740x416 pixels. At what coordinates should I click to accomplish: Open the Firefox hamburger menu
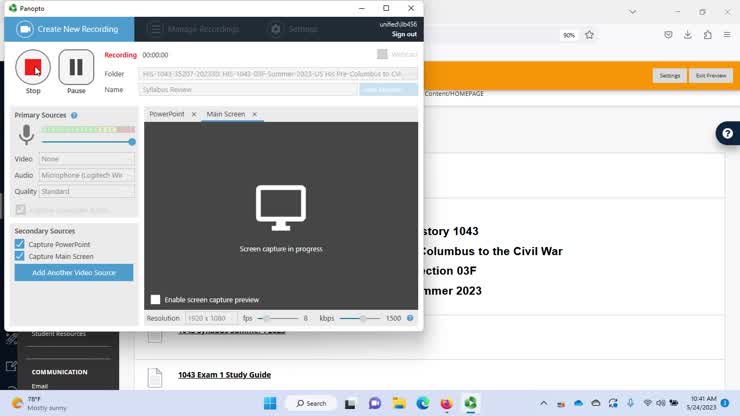coord(726,34)
